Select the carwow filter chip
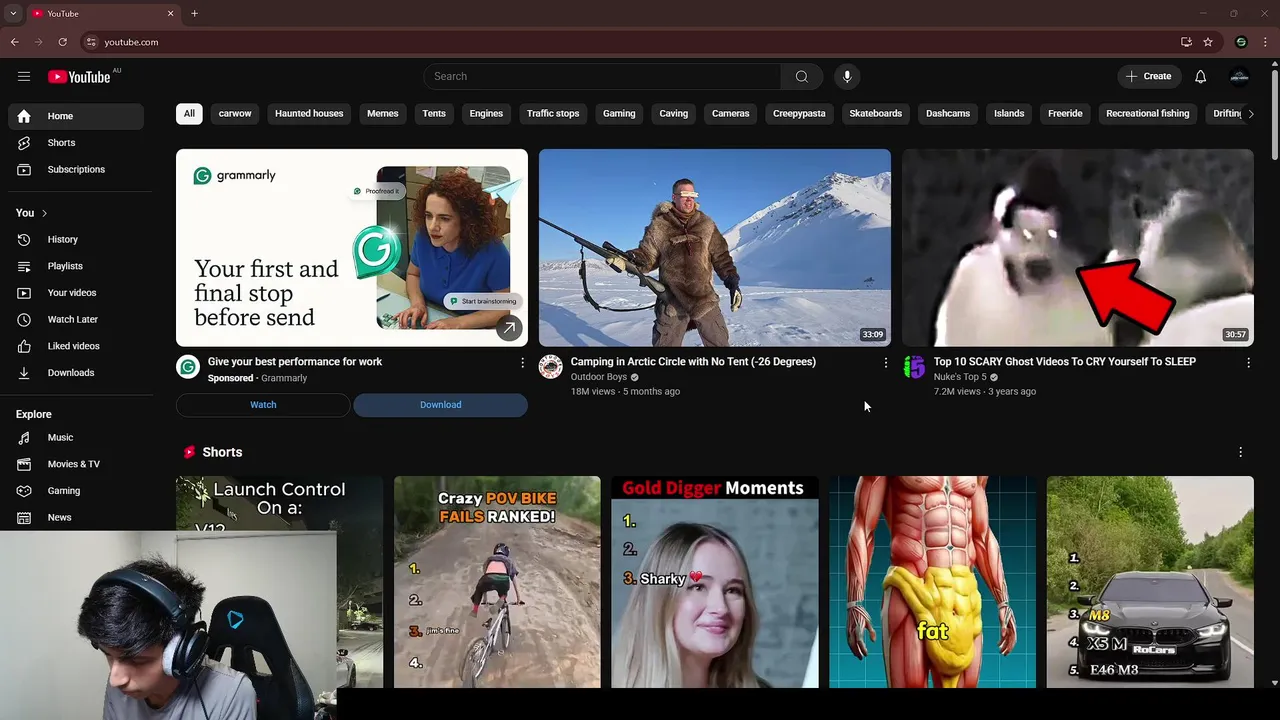 [235, 114]
